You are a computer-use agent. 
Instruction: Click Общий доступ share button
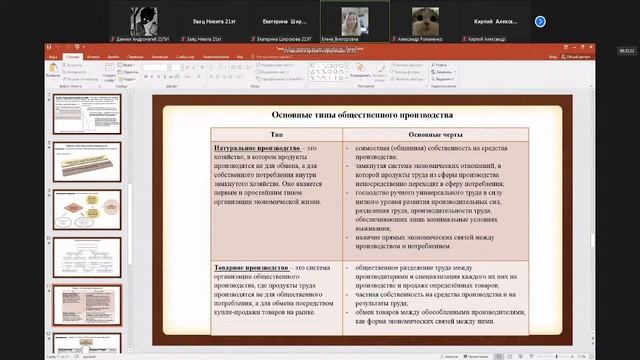pos(576,57)
